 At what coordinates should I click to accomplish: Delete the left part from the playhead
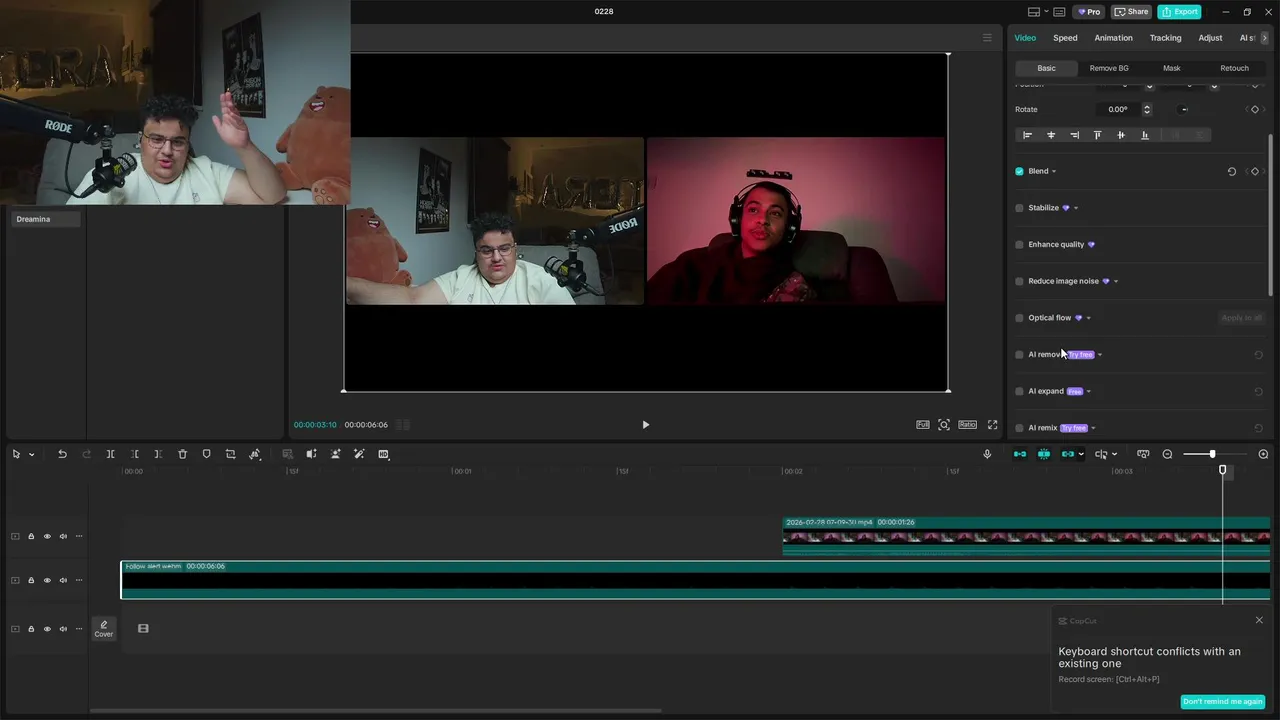tap(134, 454)
